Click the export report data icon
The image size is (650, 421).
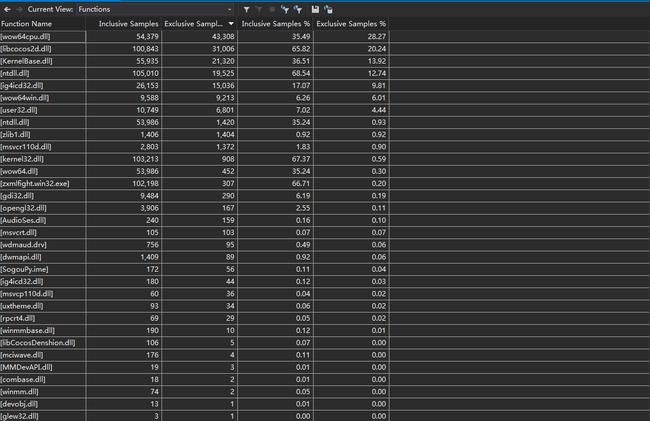click(328, 9)
